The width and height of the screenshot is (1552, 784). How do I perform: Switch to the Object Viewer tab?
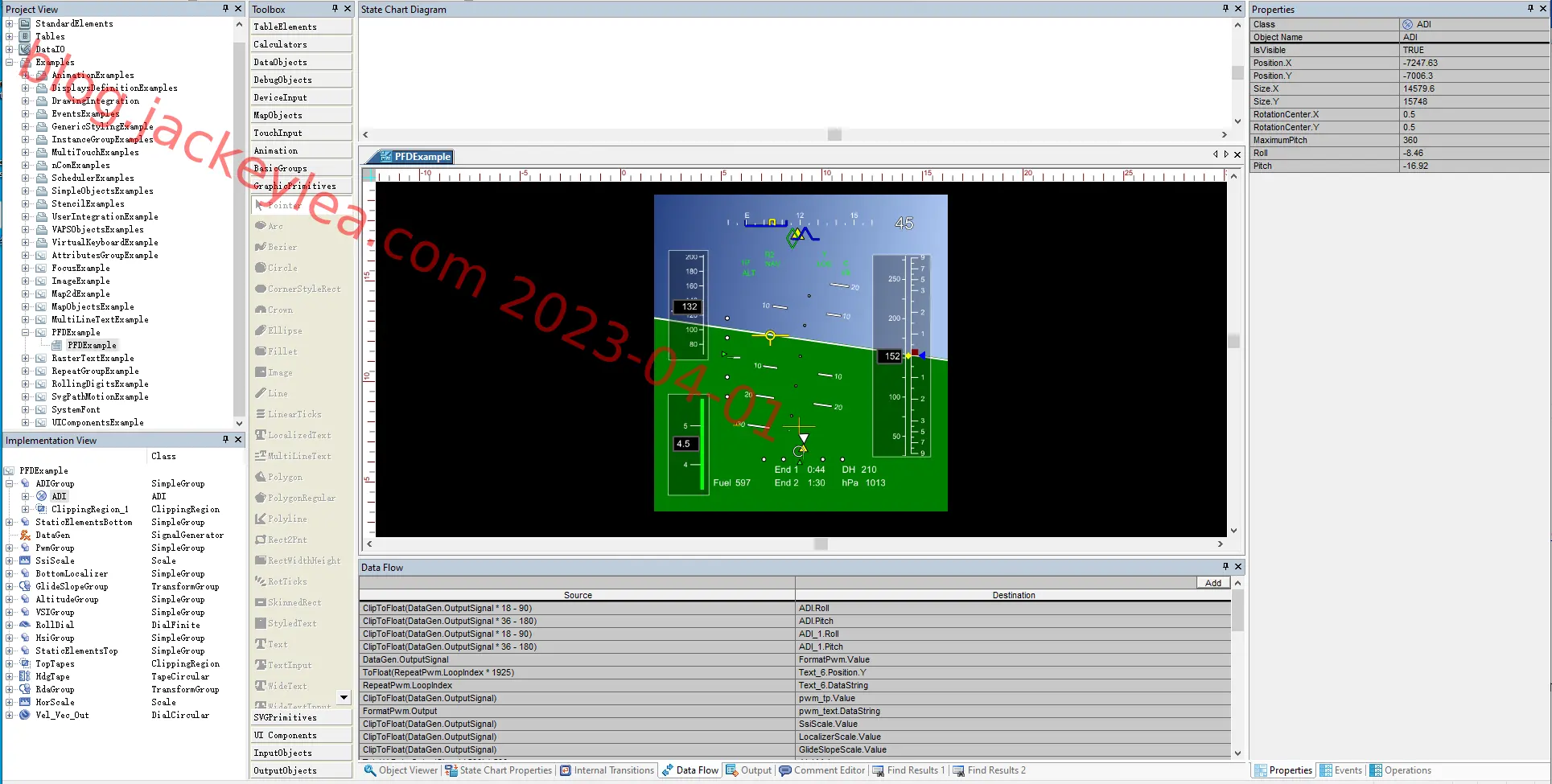[x=401, y=770]
